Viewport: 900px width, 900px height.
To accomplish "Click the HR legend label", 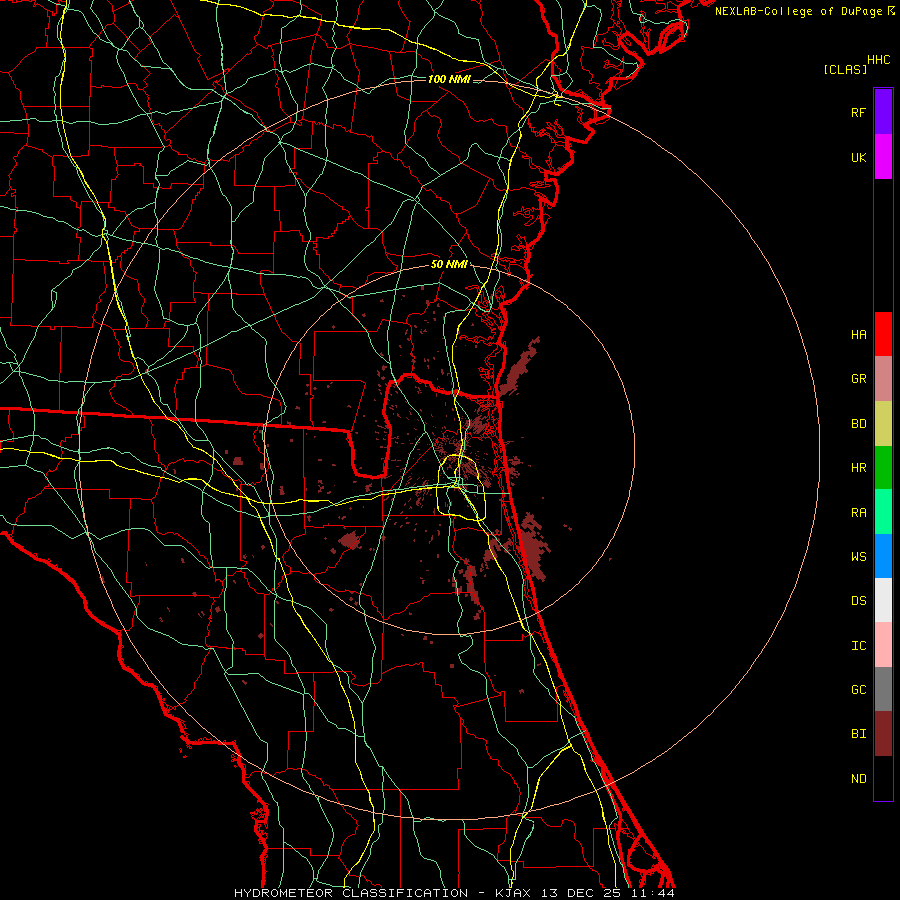I will tap(858, 468).
